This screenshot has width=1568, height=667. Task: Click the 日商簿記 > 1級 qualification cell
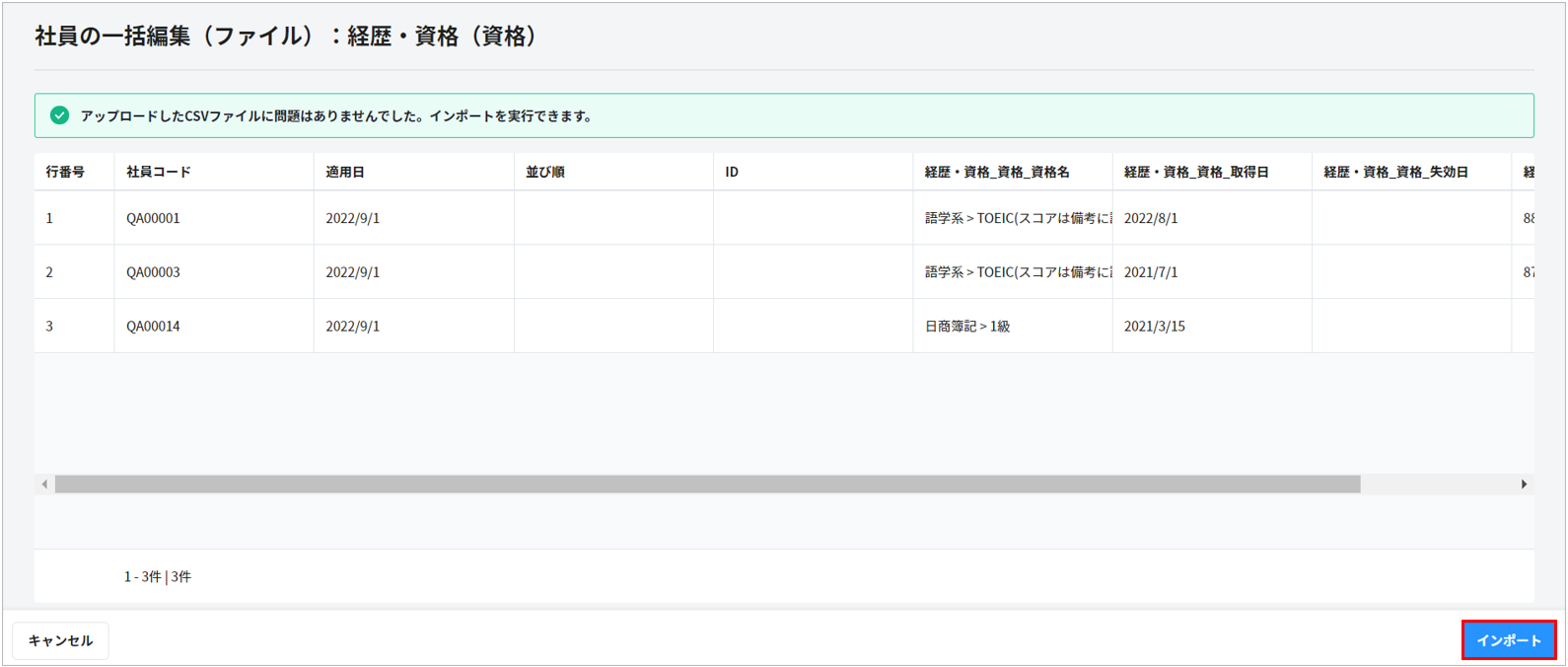(x=967, y=327)
